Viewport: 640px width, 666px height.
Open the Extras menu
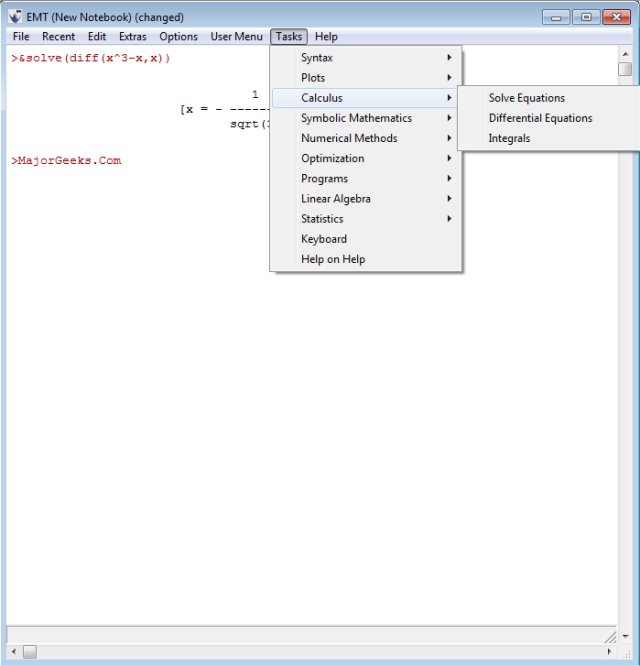133,37
